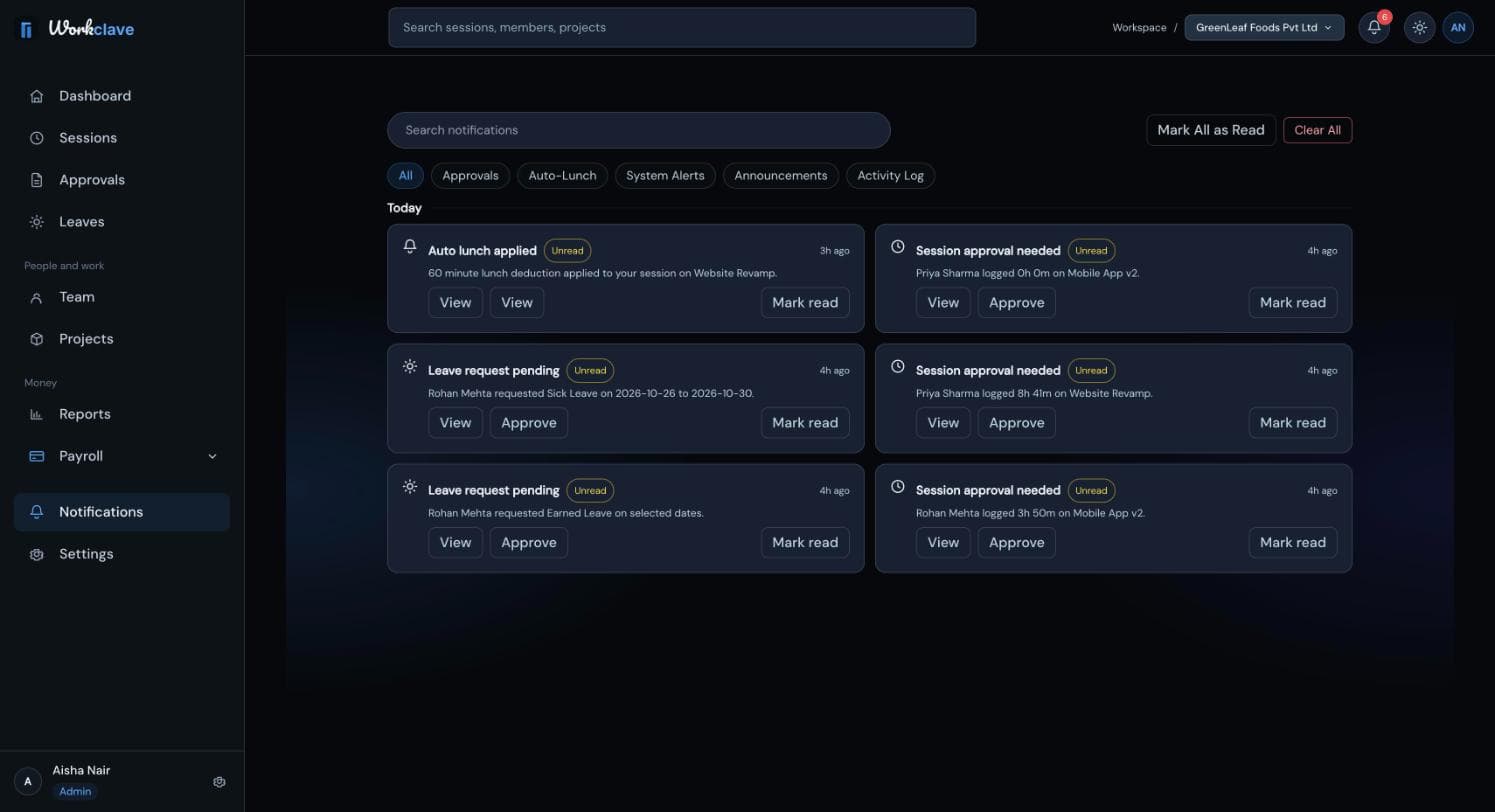
Task: Click the Dashboard home icon in sidebar
Action: (37, 96)
